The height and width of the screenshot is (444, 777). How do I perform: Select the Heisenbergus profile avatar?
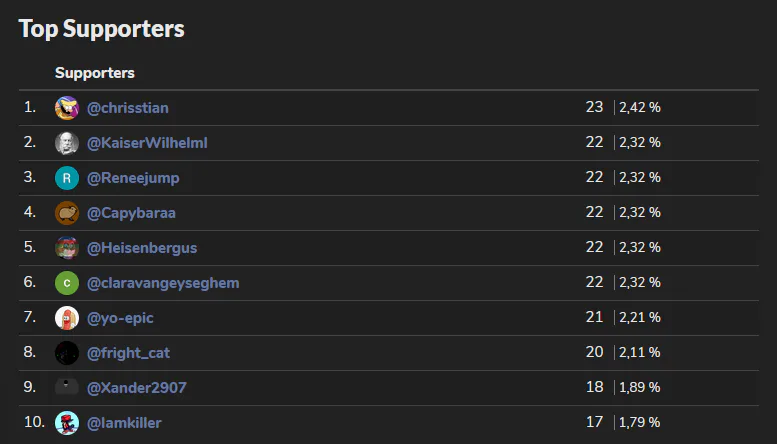[67, 248]
